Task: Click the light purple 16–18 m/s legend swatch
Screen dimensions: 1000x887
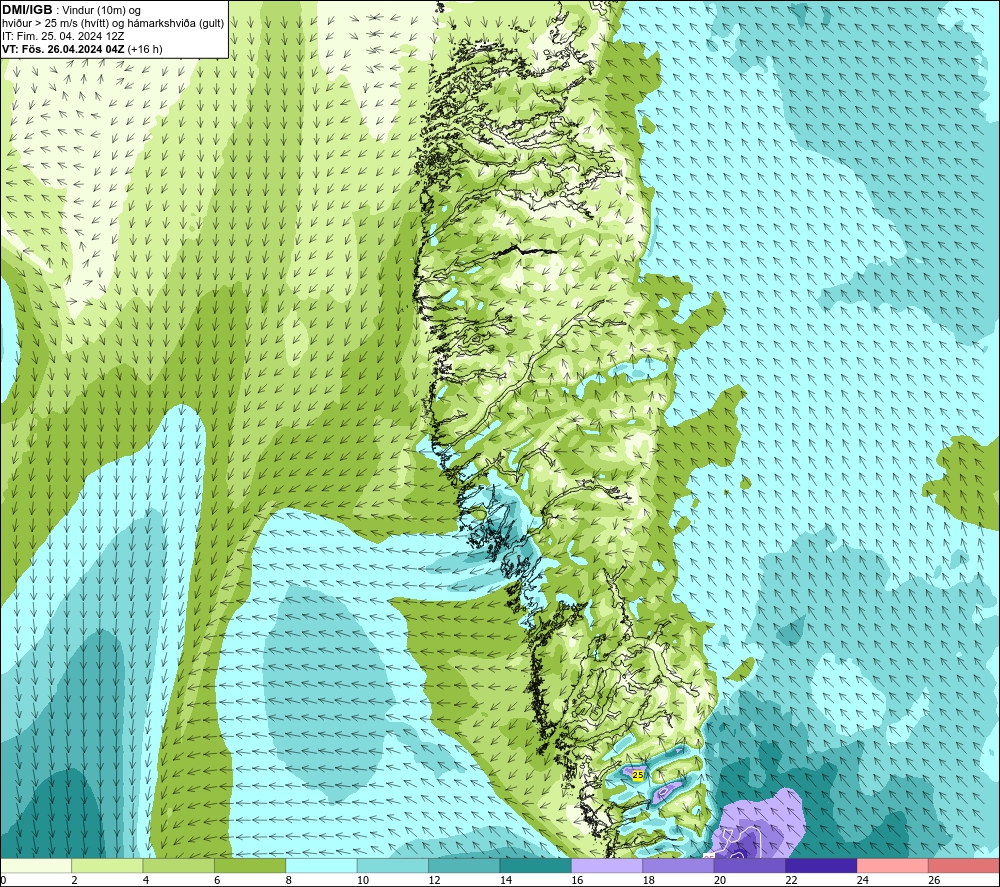Action: tap(607, 866)
